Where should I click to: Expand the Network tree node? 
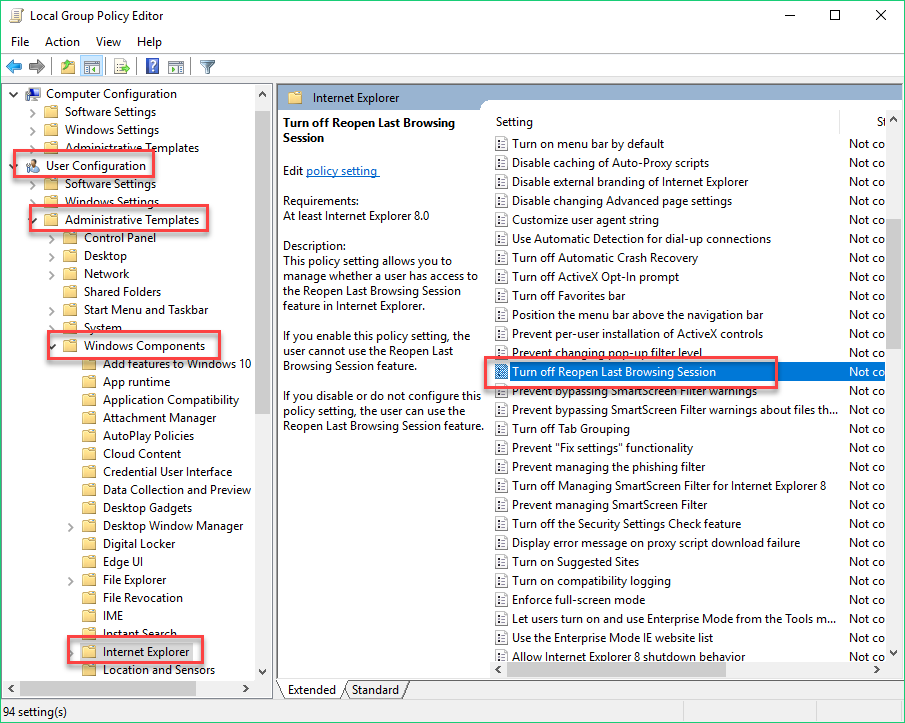pyautogui.click(x=52, y=275)
